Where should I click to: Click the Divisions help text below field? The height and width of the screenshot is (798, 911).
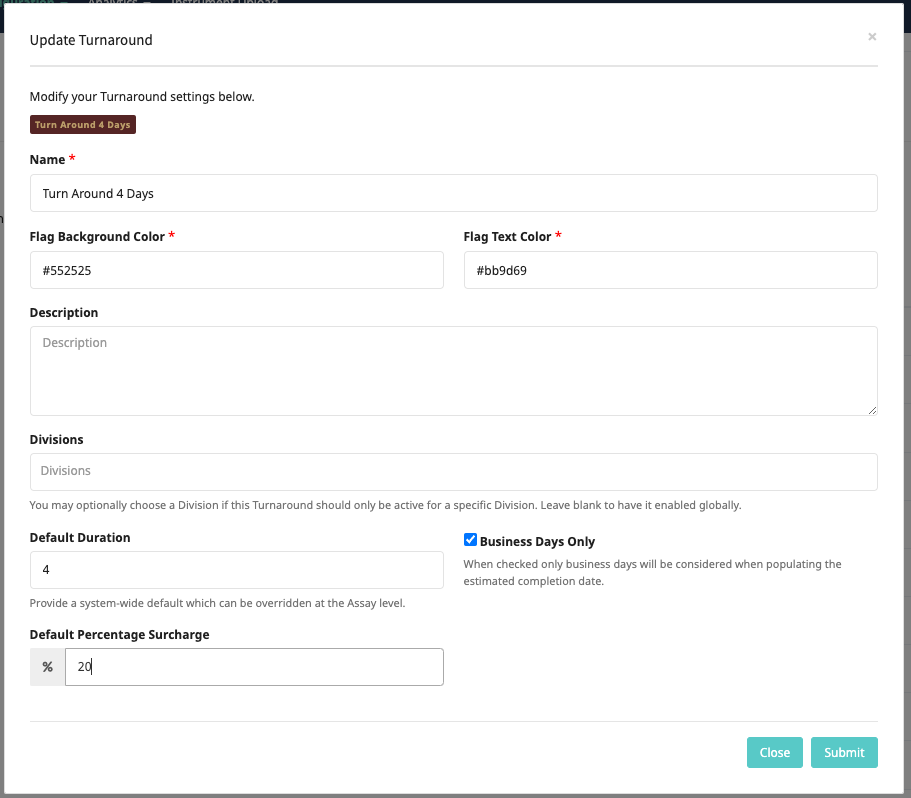coord(385,505)
